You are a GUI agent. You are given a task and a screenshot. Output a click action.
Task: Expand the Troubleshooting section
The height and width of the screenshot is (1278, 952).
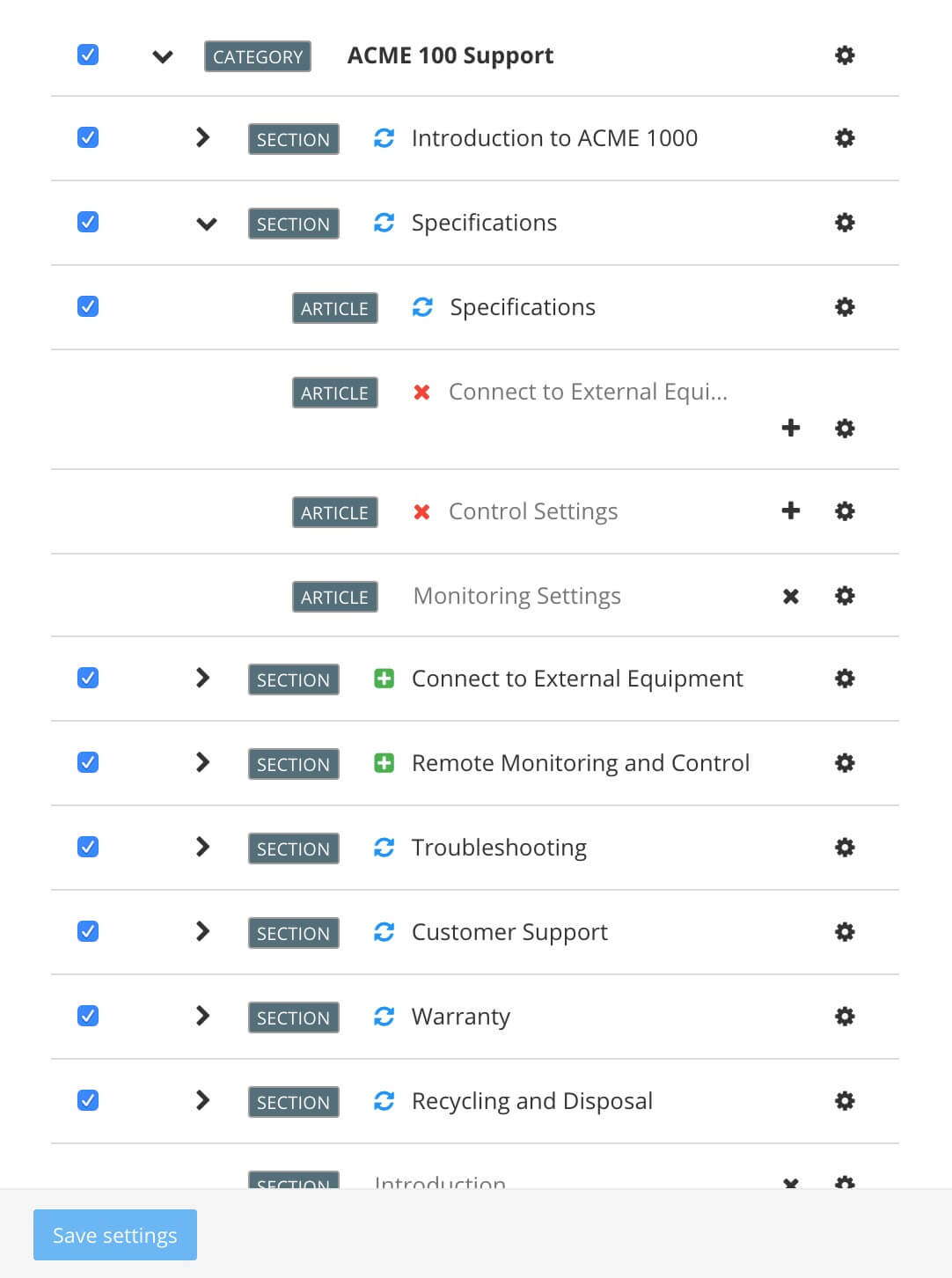[x=203, y=848]
